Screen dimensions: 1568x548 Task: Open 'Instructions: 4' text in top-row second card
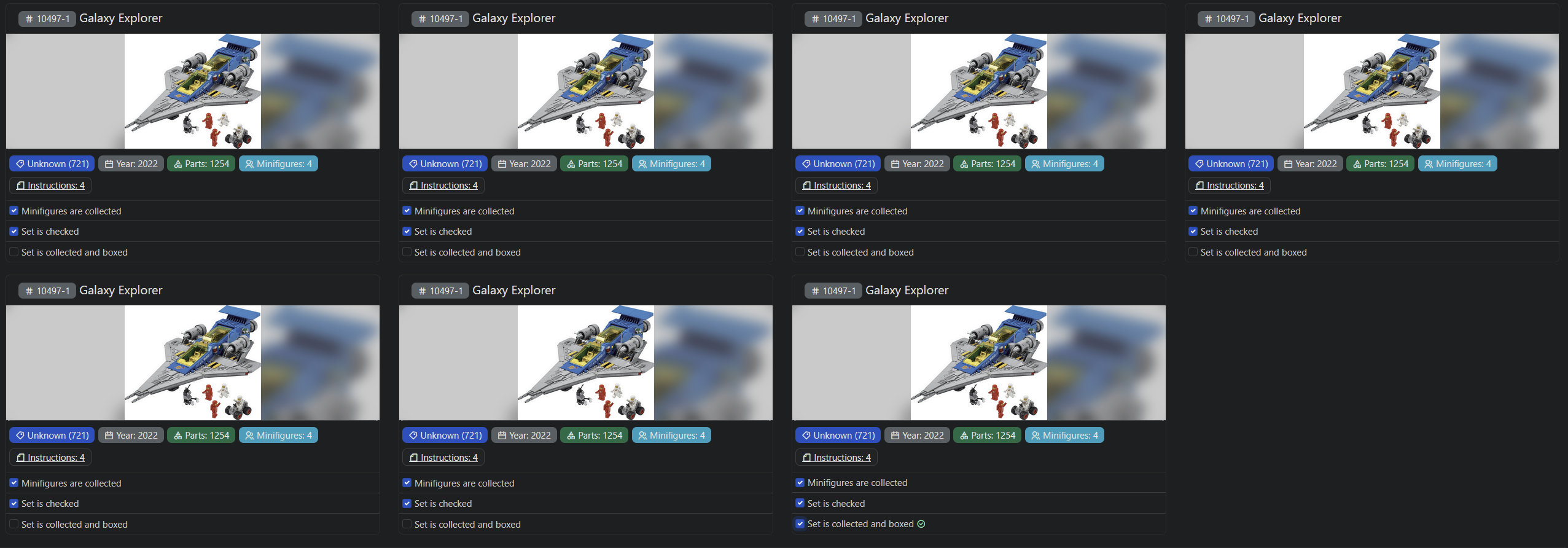(449, 186)
